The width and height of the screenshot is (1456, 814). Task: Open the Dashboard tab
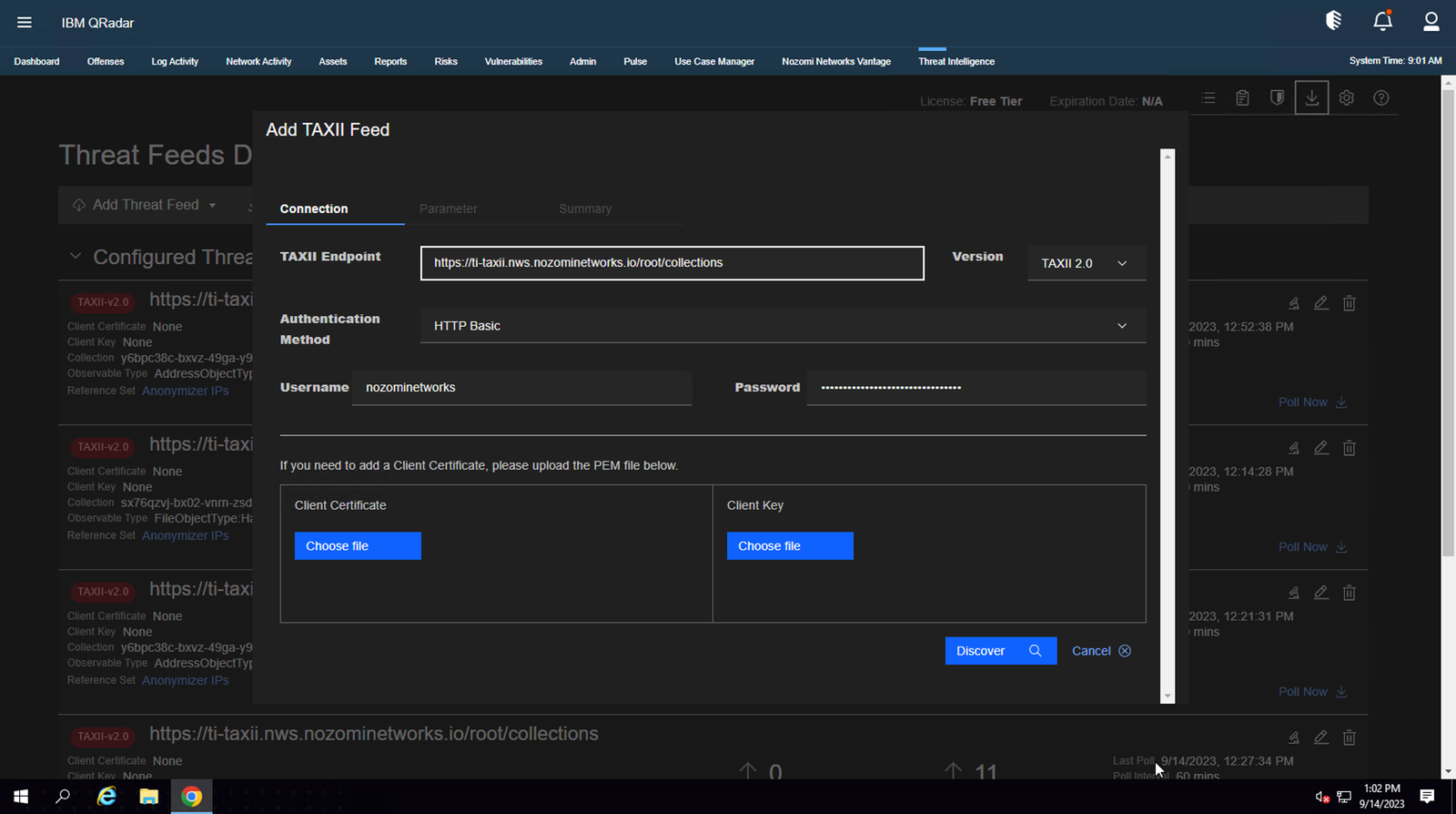tap(36, 62)
